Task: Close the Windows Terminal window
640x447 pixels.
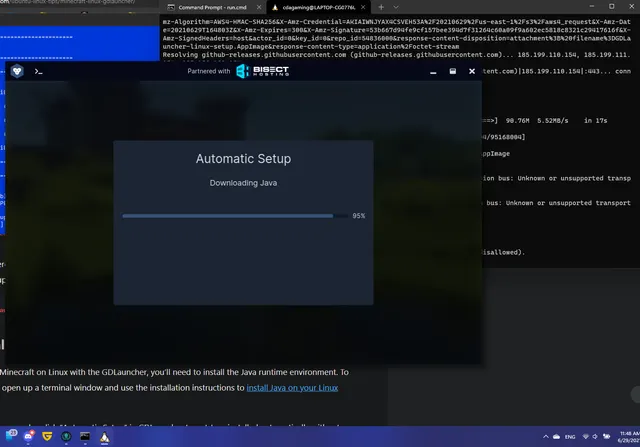Action: pyautogui.click(x=631, y=6)
